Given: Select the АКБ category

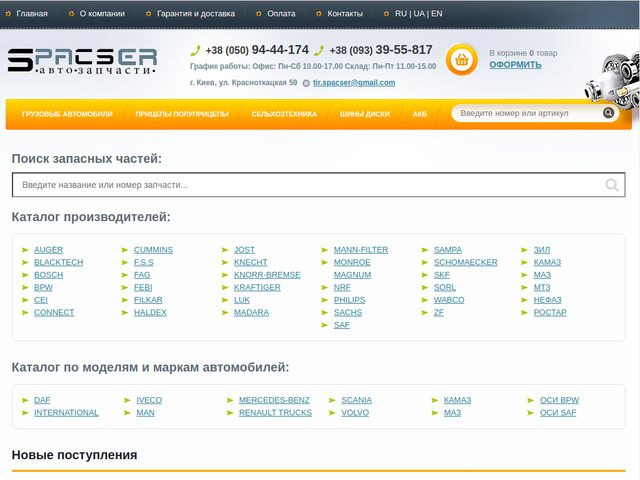Looking at the screenshot, I should [x=420, y=114].
